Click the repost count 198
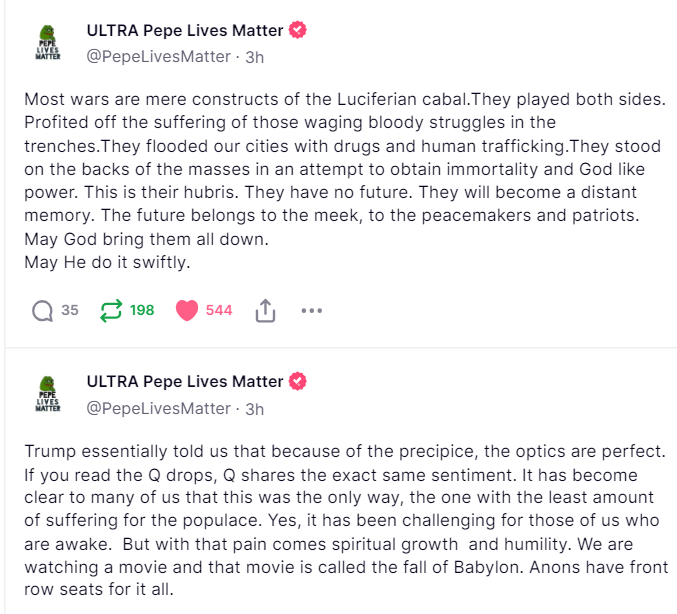The width and height of the screenshot is (677, 614). point(142,311)
